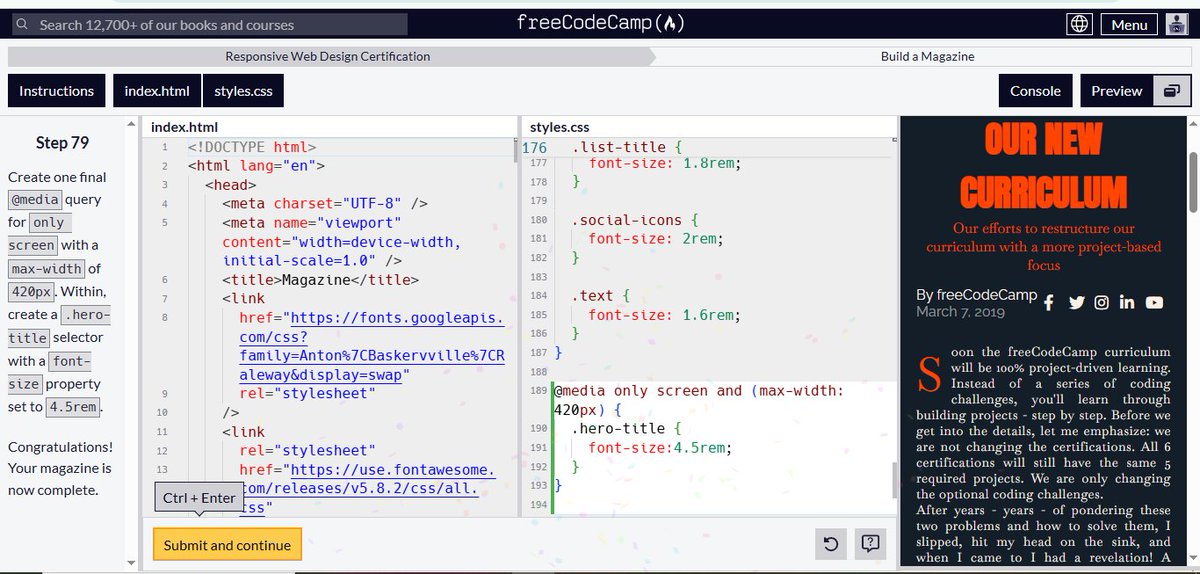Click the Instagram icon in preview
This screenshot has width=1200, height=574.
tap(1101, 302)
